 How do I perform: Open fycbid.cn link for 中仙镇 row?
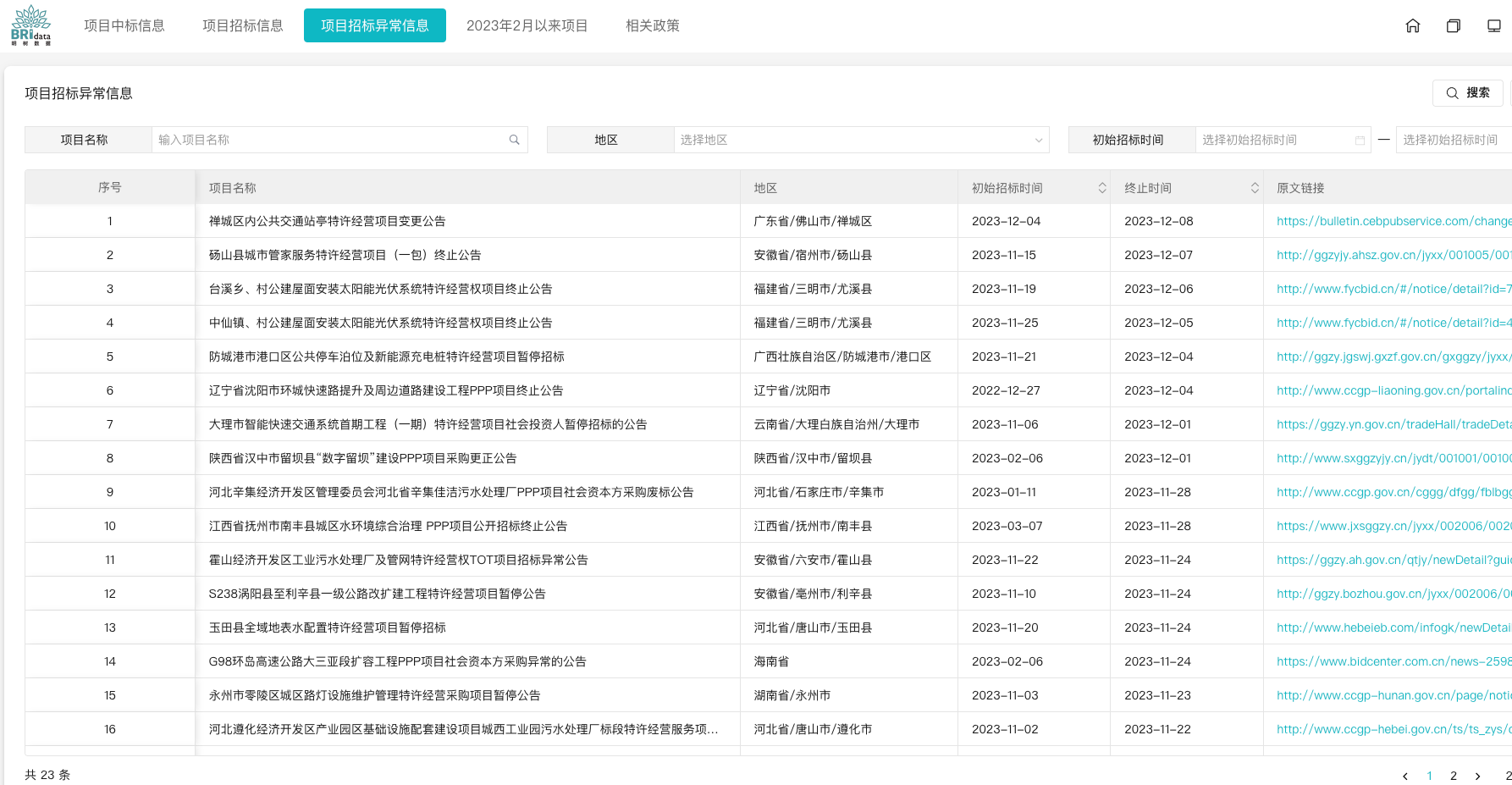pyautogui.click(x=1393, y=323)
